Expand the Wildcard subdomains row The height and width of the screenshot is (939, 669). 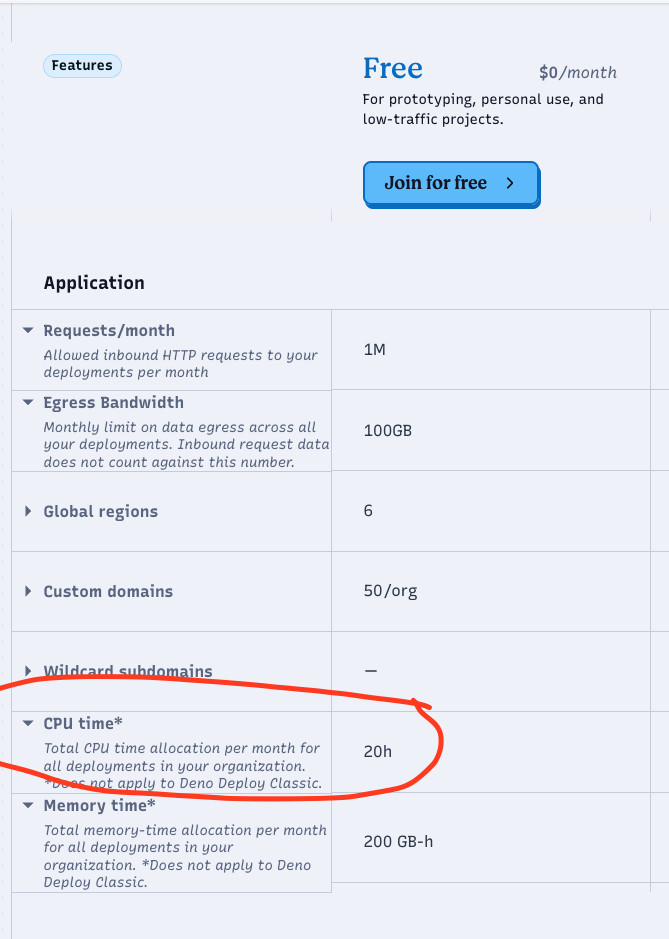point(26,672)
